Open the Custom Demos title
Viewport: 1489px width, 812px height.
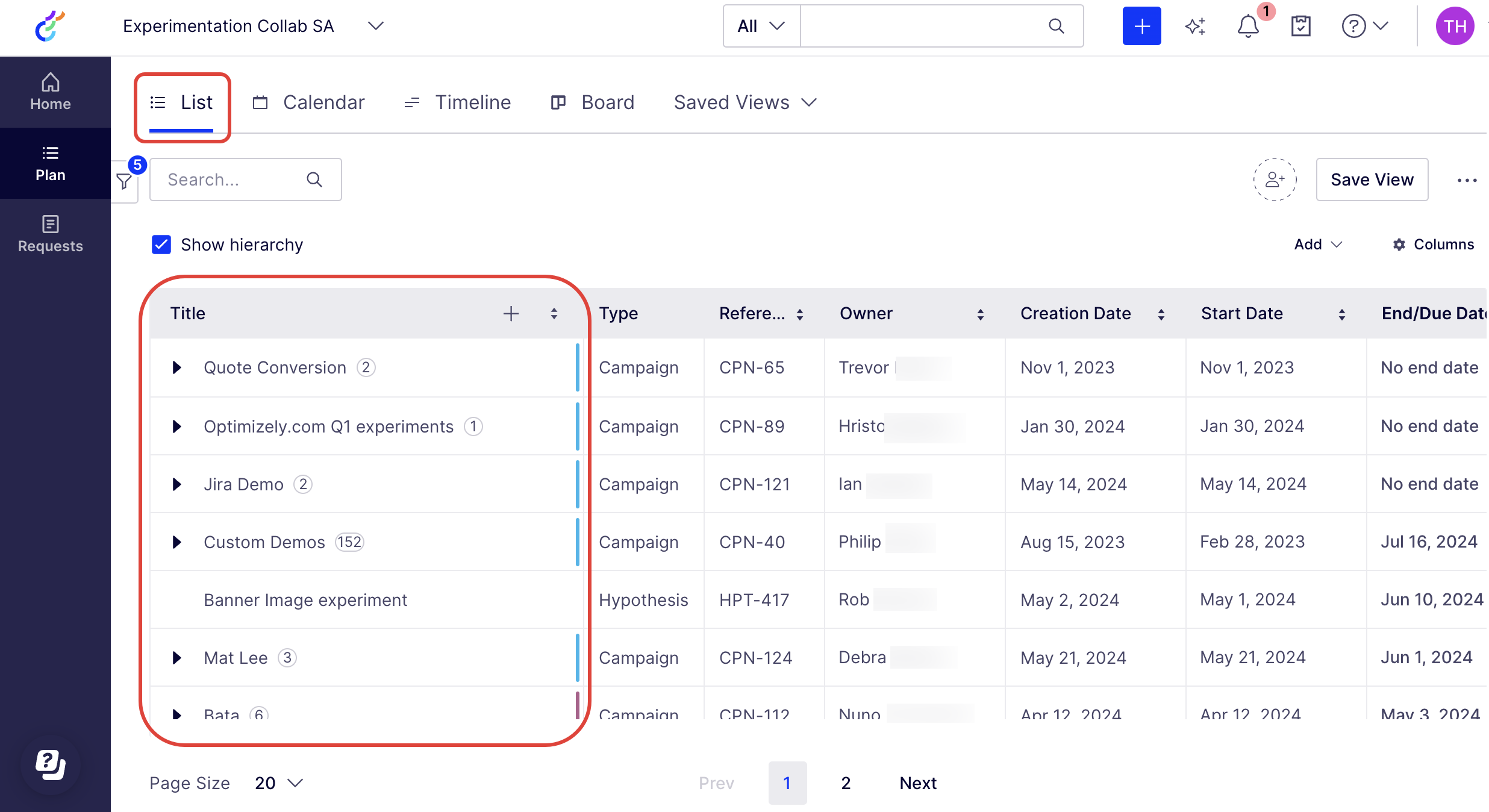(x=264, y=542)
